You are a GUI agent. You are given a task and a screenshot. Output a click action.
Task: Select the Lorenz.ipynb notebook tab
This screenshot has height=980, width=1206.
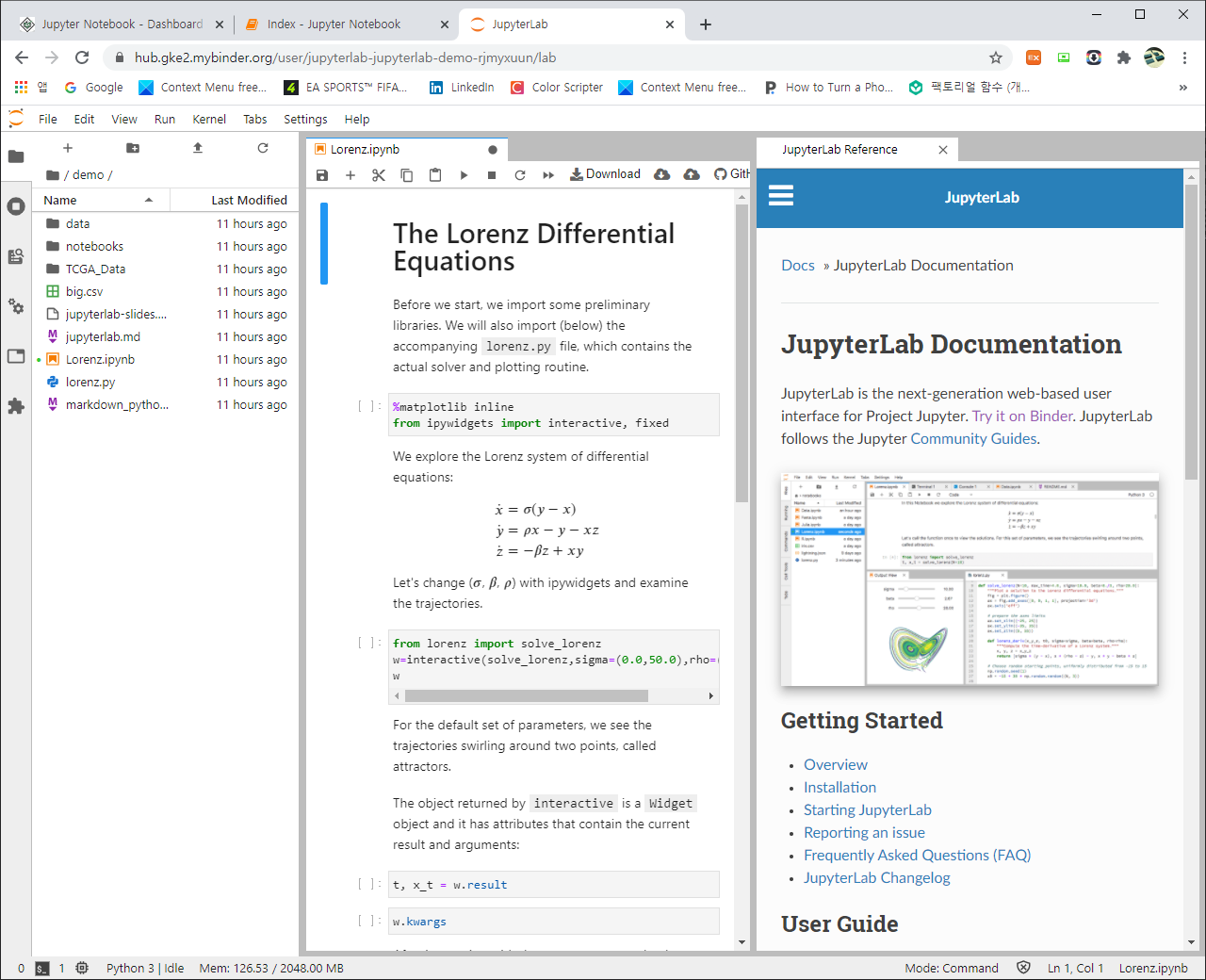407,150
